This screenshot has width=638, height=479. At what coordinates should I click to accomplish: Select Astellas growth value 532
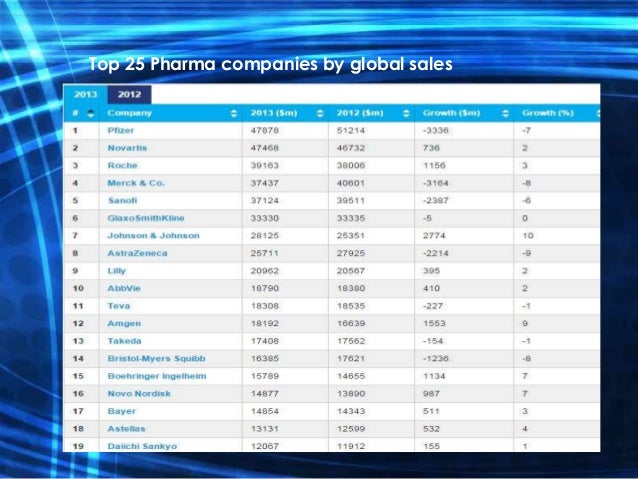point(431,429)
